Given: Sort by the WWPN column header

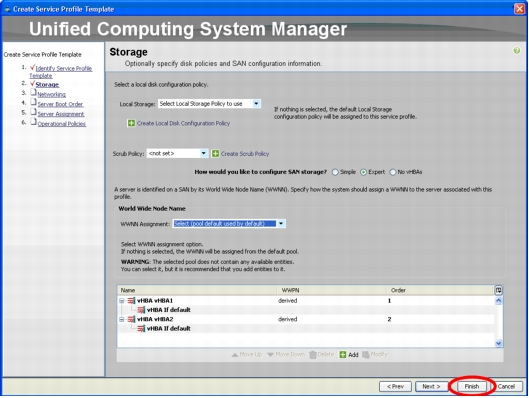Looking at the screenshot, I should click(x=331, y=290).
